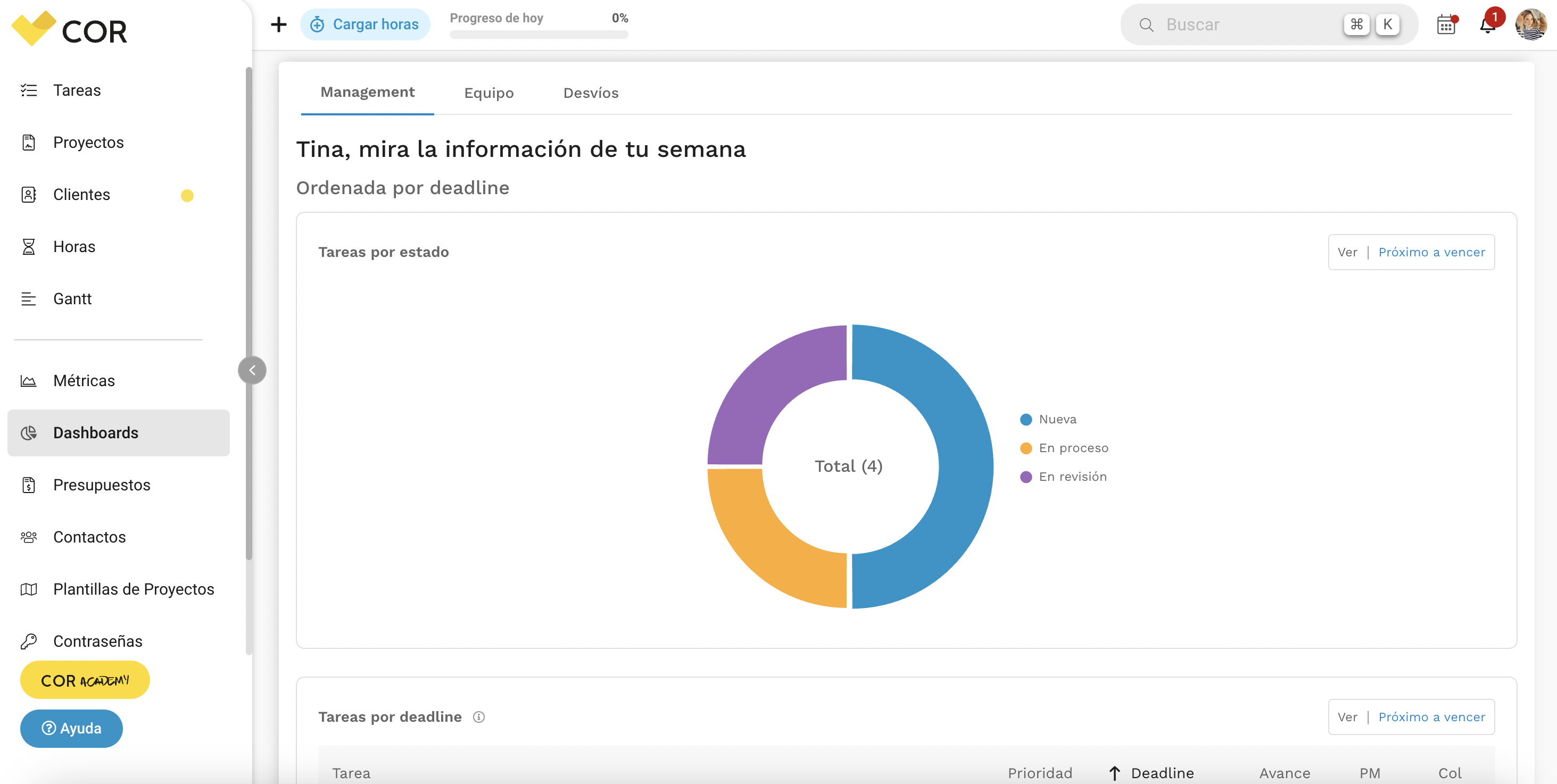Click the Ayuda help button
This screenshot has width=1557, height=784.
click(x=71, y=729)
